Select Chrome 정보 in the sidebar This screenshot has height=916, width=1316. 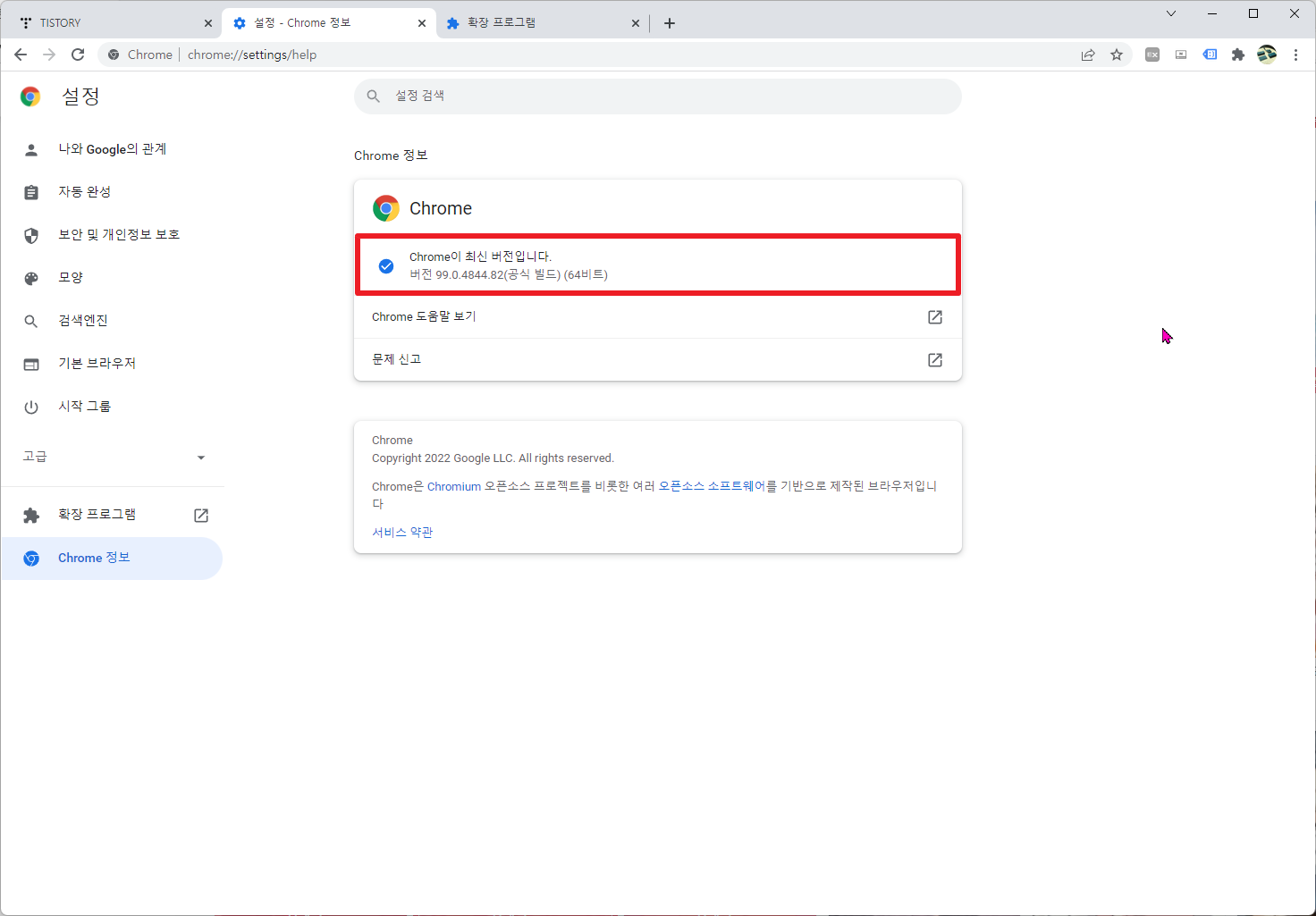(112, 559)
